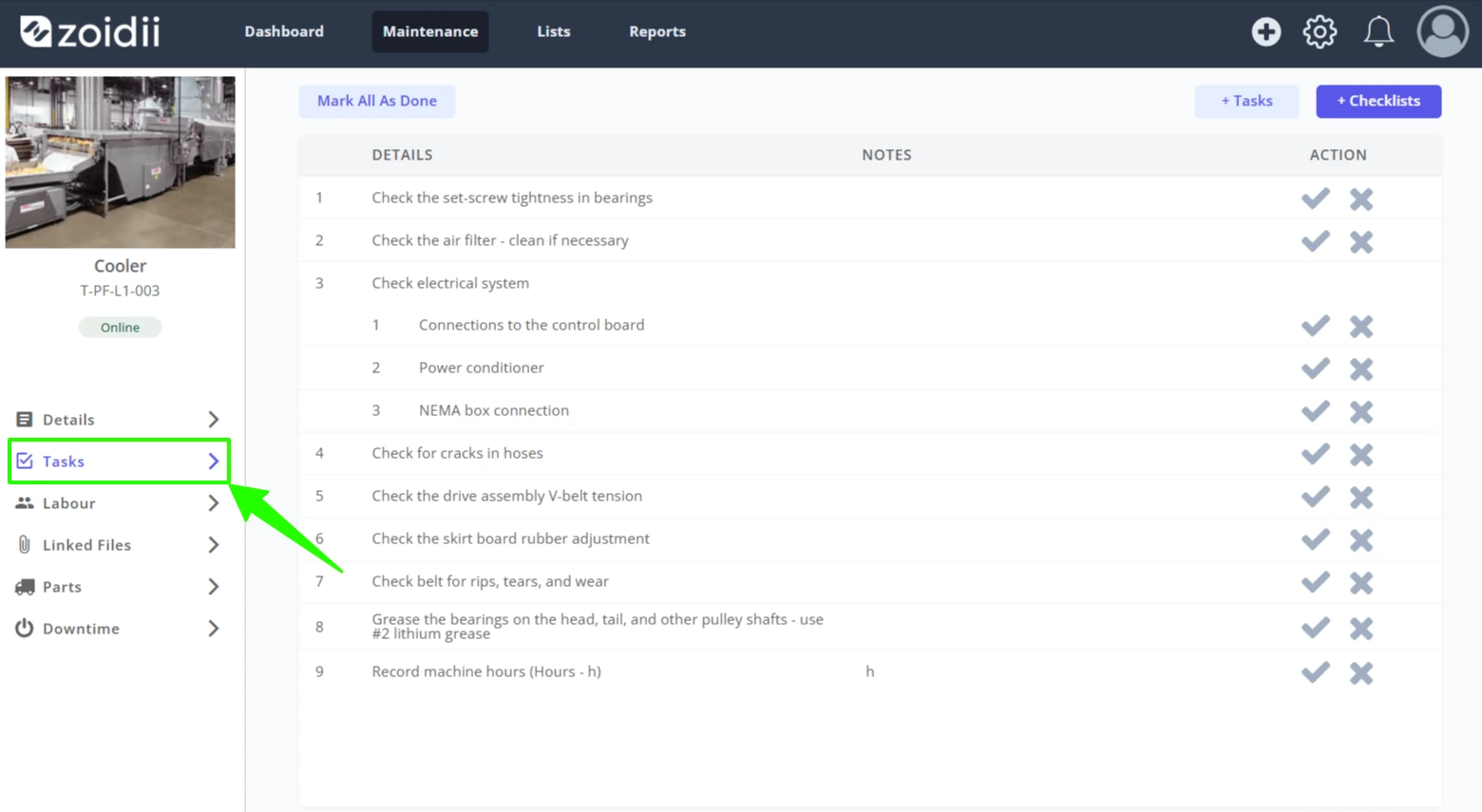Open Lists menu
Image resolution: width=1482 pixels, height=812 pixels.
click(554, 31)
